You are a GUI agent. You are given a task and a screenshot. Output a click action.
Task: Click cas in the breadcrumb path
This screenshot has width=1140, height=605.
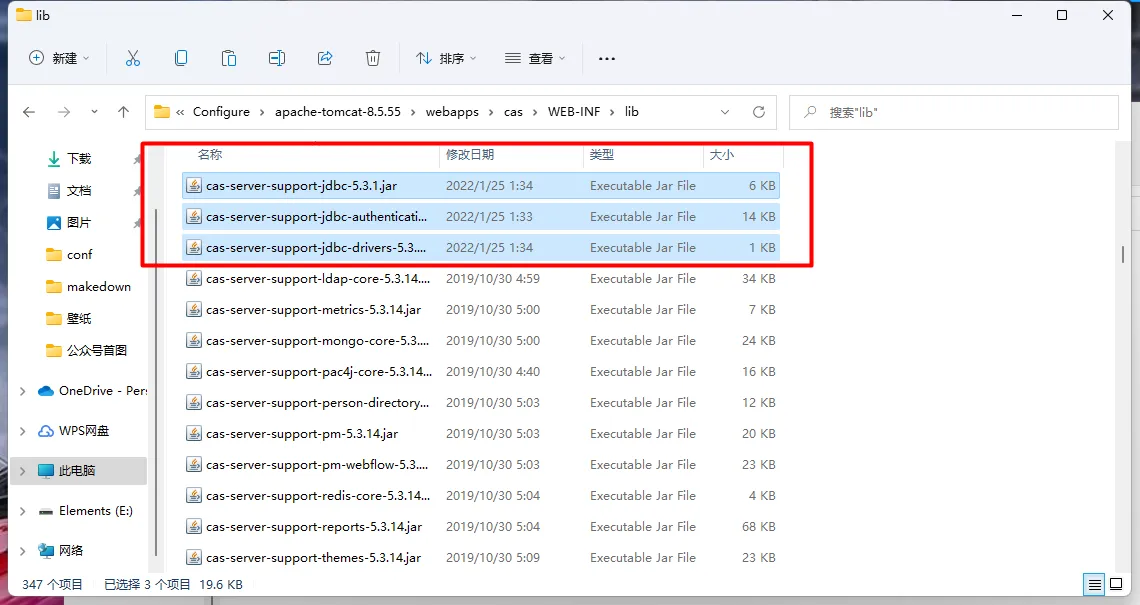(x=513, y=112)
